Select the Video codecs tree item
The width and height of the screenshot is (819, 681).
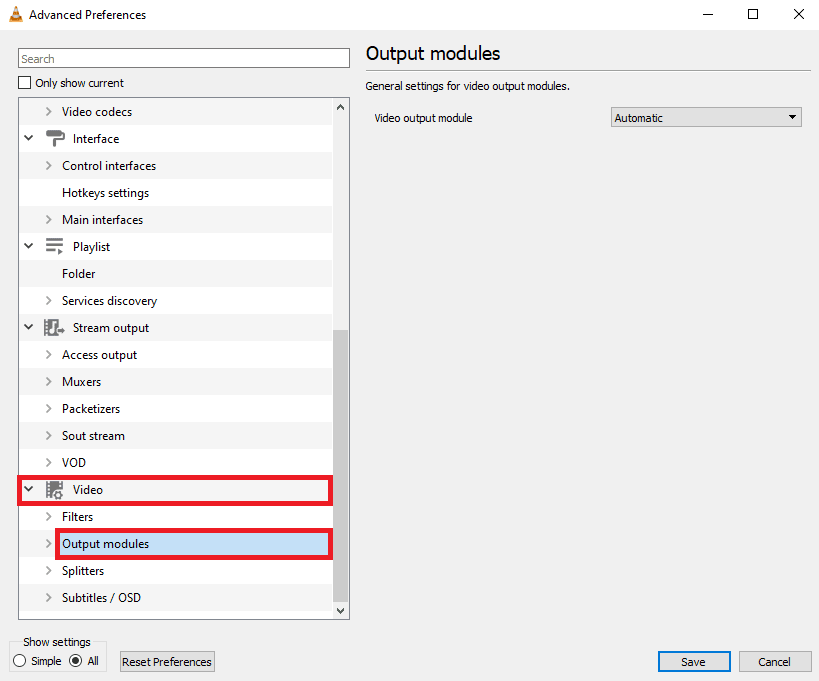97,112
